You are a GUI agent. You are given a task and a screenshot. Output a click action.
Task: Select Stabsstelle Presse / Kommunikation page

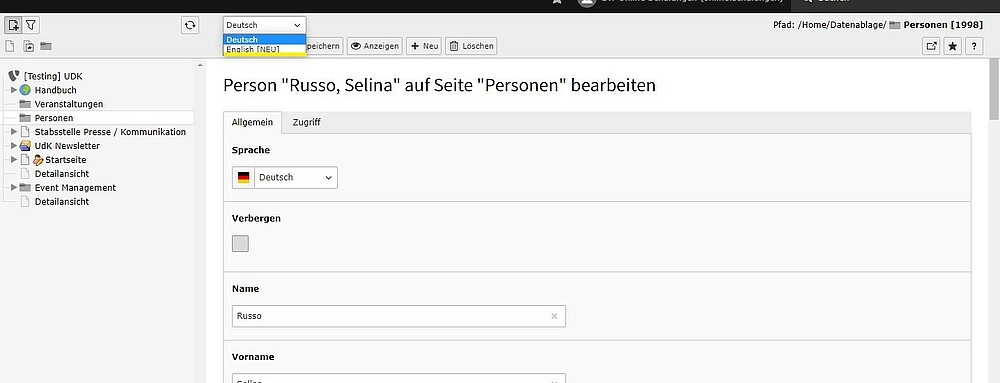(110, 132)
